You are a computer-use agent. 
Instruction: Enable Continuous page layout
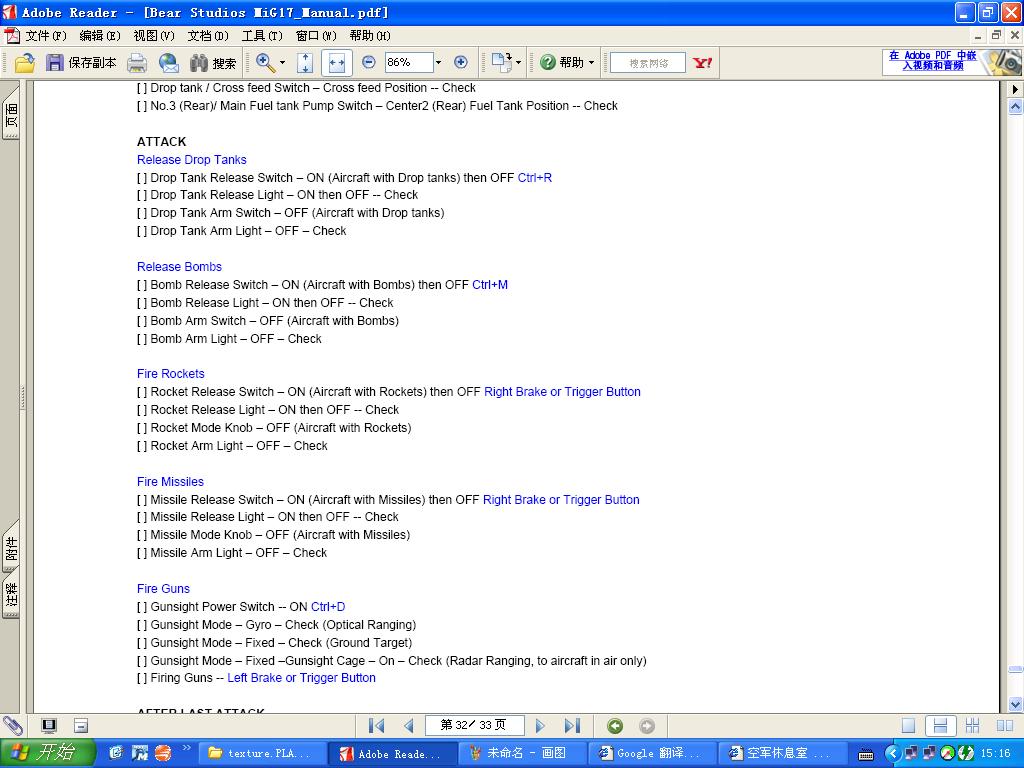(x=939, y=726)
